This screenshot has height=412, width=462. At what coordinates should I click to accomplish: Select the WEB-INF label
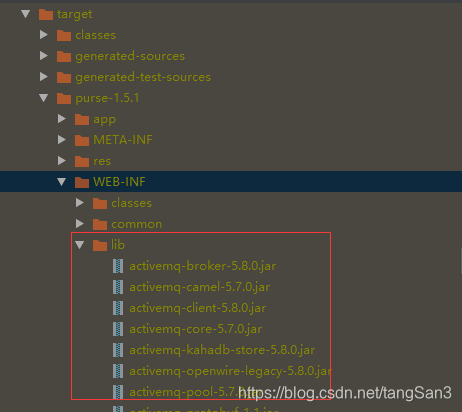pos(119,182)
